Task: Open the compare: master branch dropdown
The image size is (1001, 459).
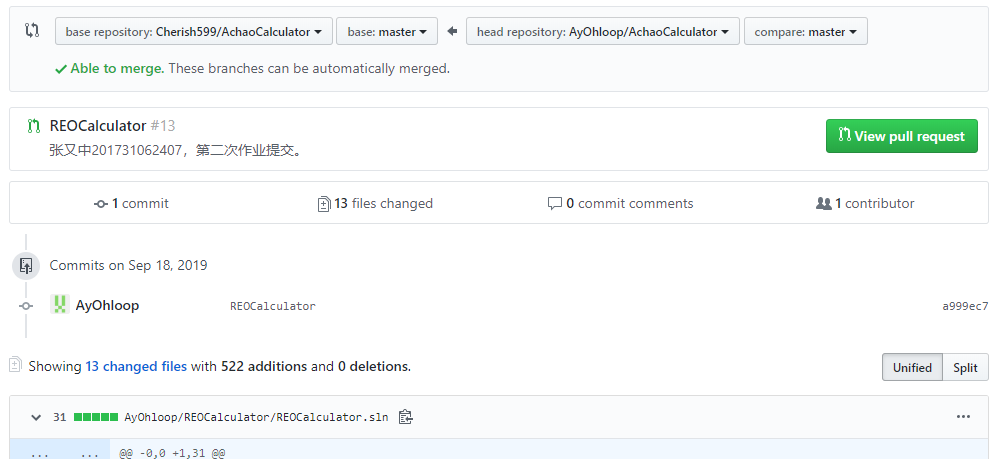Action: [806, 31]
